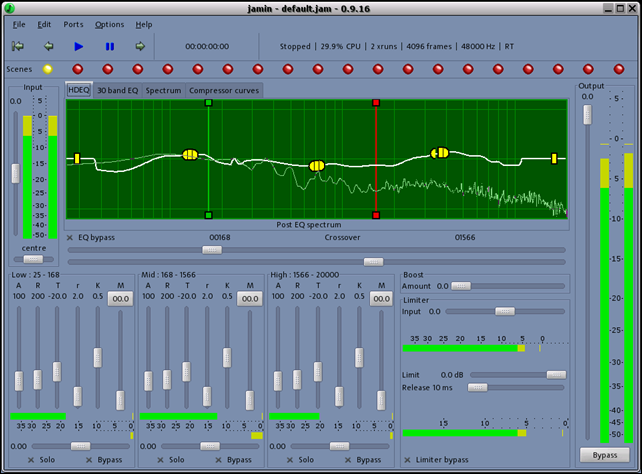Click the Play transport button
Viewport: 642px width, 474px height.
pos(79,46)
